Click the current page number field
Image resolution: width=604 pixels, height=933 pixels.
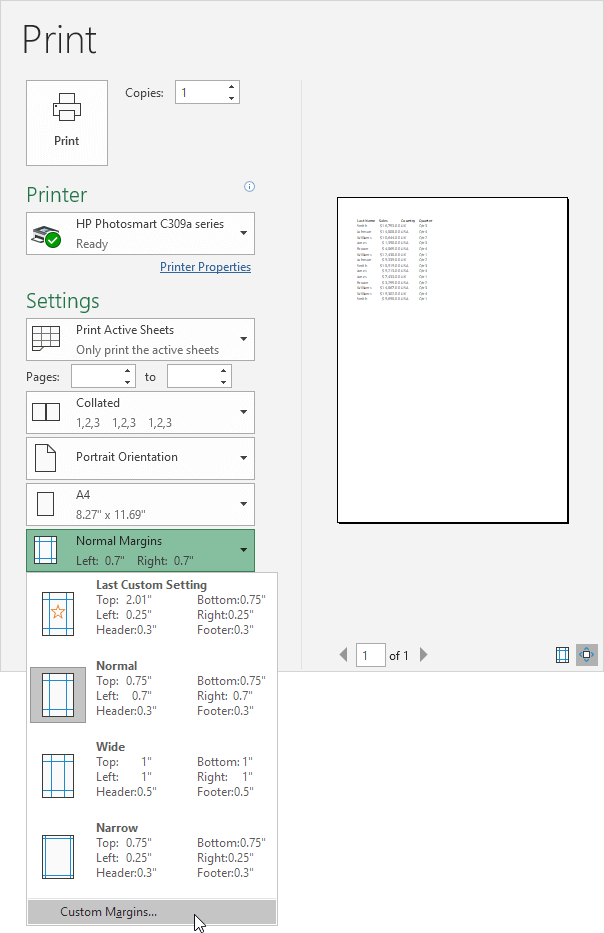(x=371, y=655)
